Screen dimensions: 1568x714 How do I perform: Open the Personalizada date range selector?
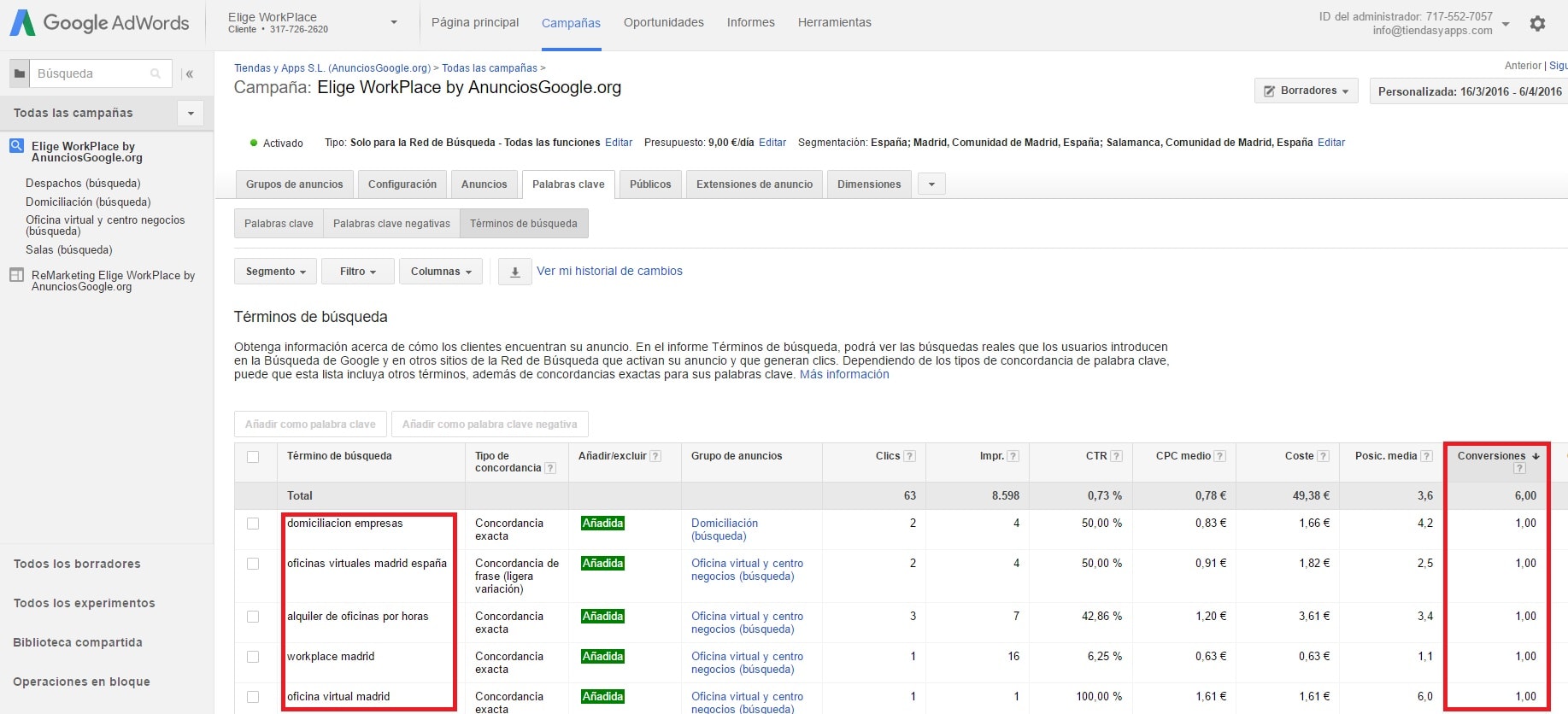(x=1469, y=91)
